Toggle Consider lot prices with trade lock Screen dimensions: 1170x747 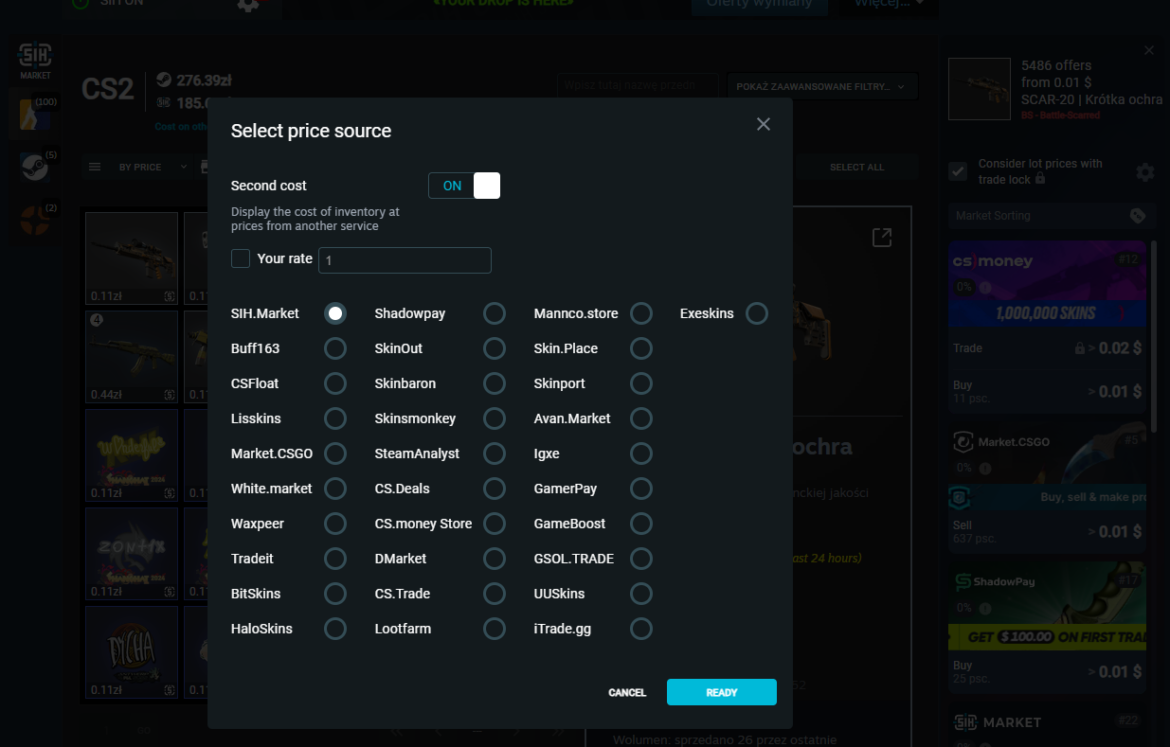click(x=958, y=172)
